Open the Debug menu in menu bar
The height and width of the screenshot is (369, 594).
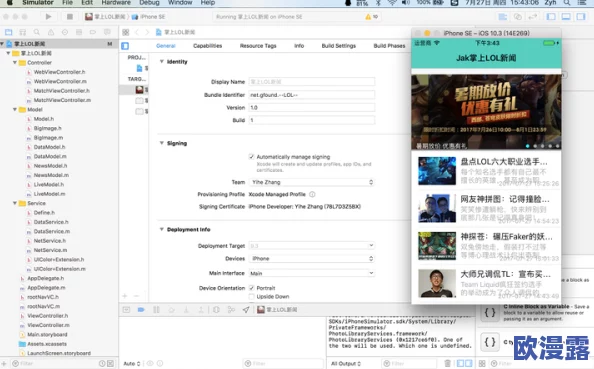coord(149,3)
